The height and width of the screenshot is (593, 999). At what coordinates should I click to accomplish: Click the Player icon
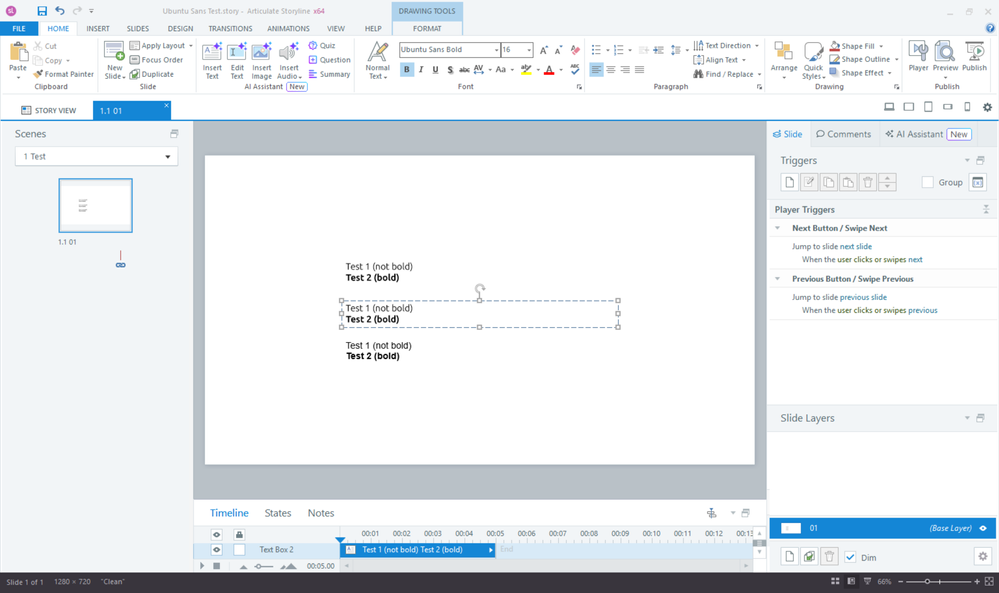point(918,51)
